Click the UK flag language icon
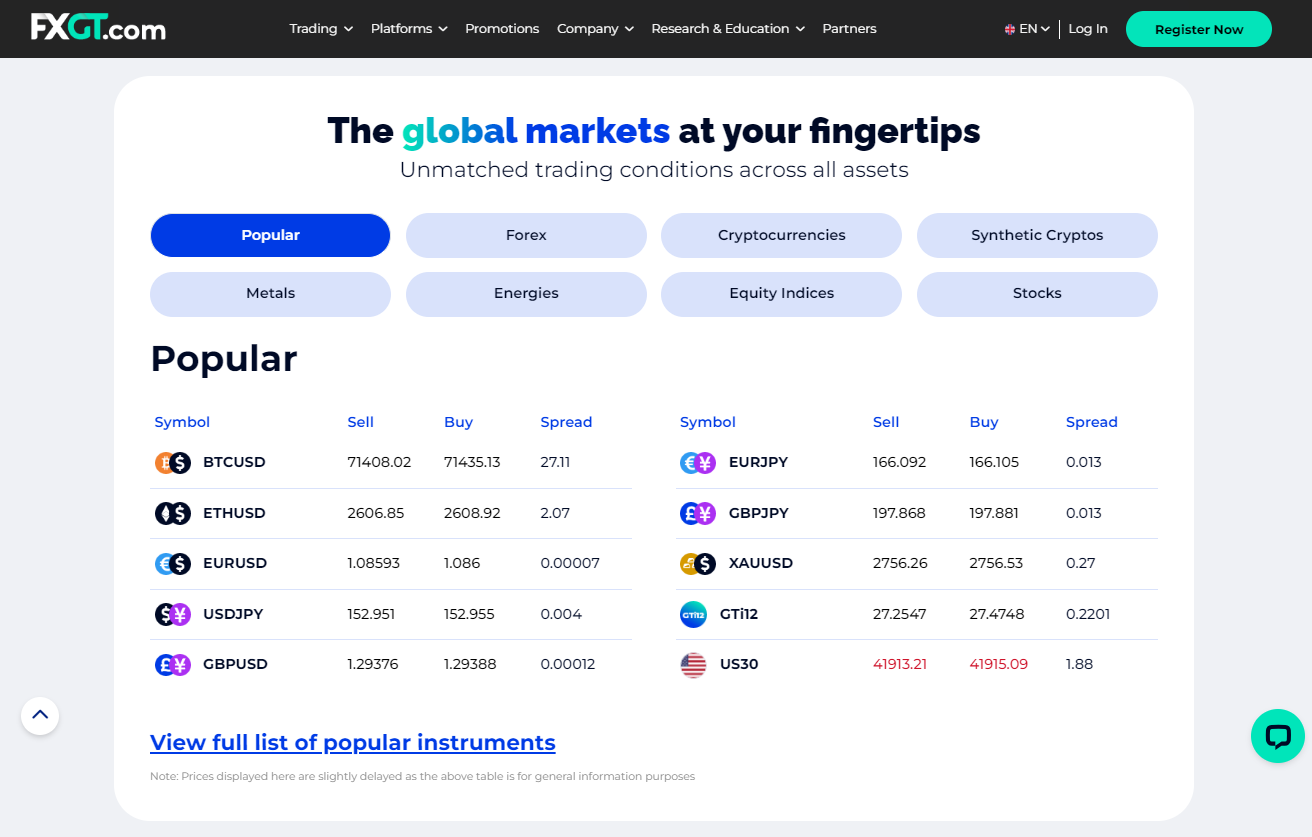1312x837 pixels. (1010, 29)
